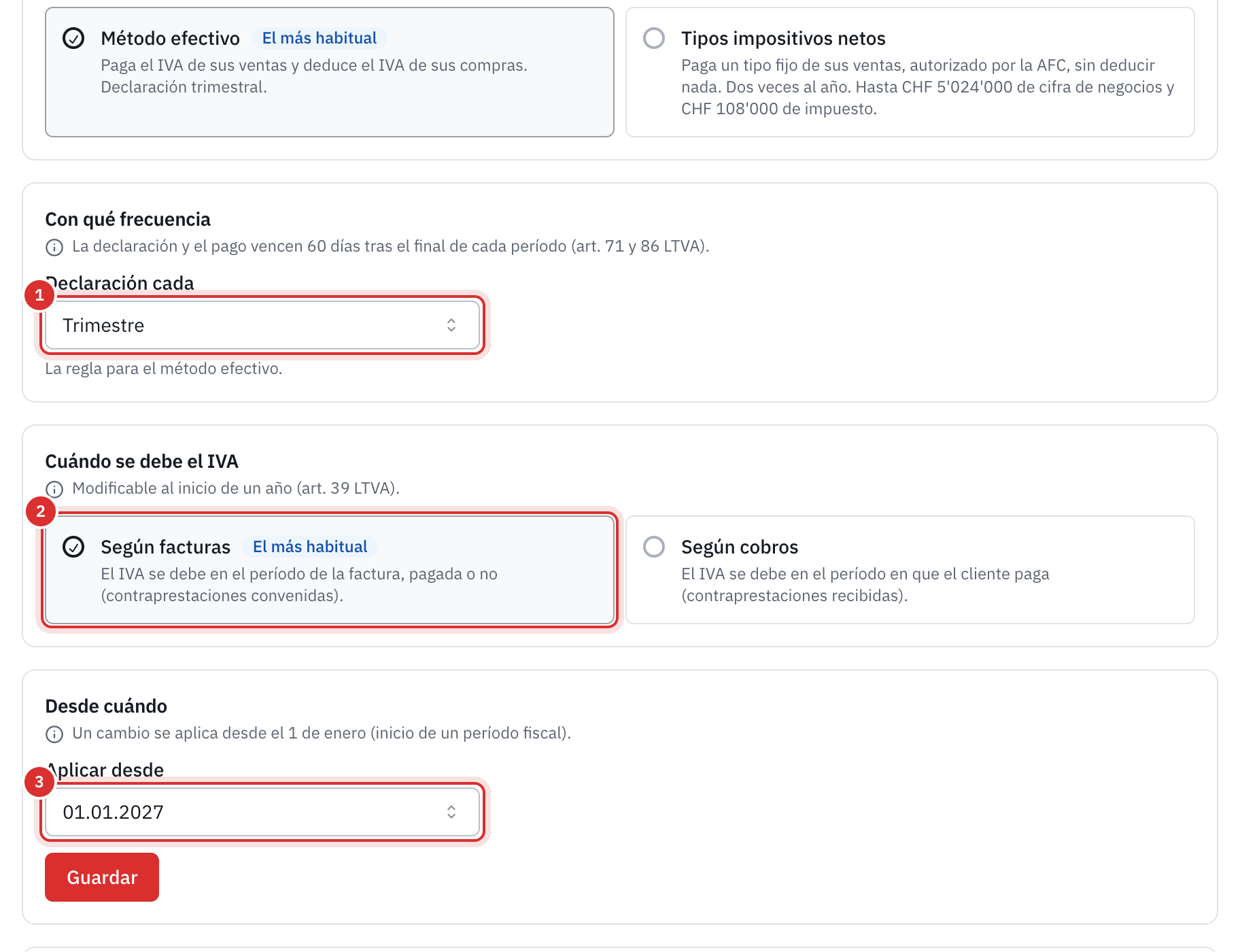Click info icon beside Un cambio se aplica
1240x952 pixels.
[54, 734]
